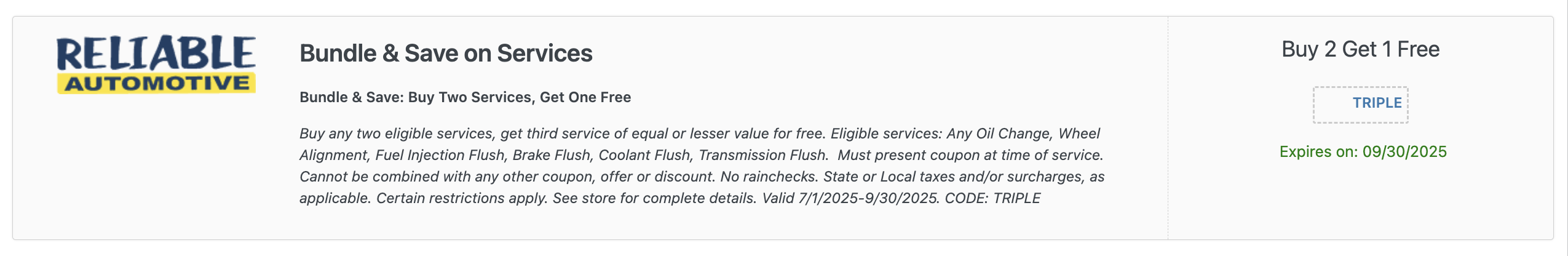Image resolution: width=1568 pixels, height=256 pixels.
Task: Click See store for complete details text
Action: point(655,198)
